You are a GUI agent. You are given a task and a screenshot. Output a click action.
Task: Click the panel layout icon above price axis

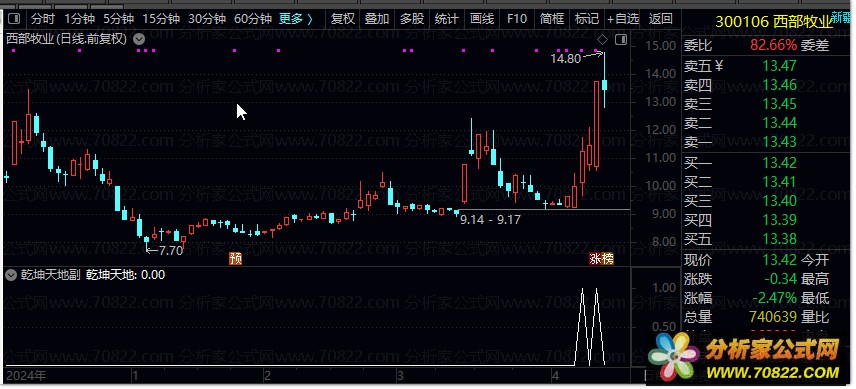click(621, 40)
